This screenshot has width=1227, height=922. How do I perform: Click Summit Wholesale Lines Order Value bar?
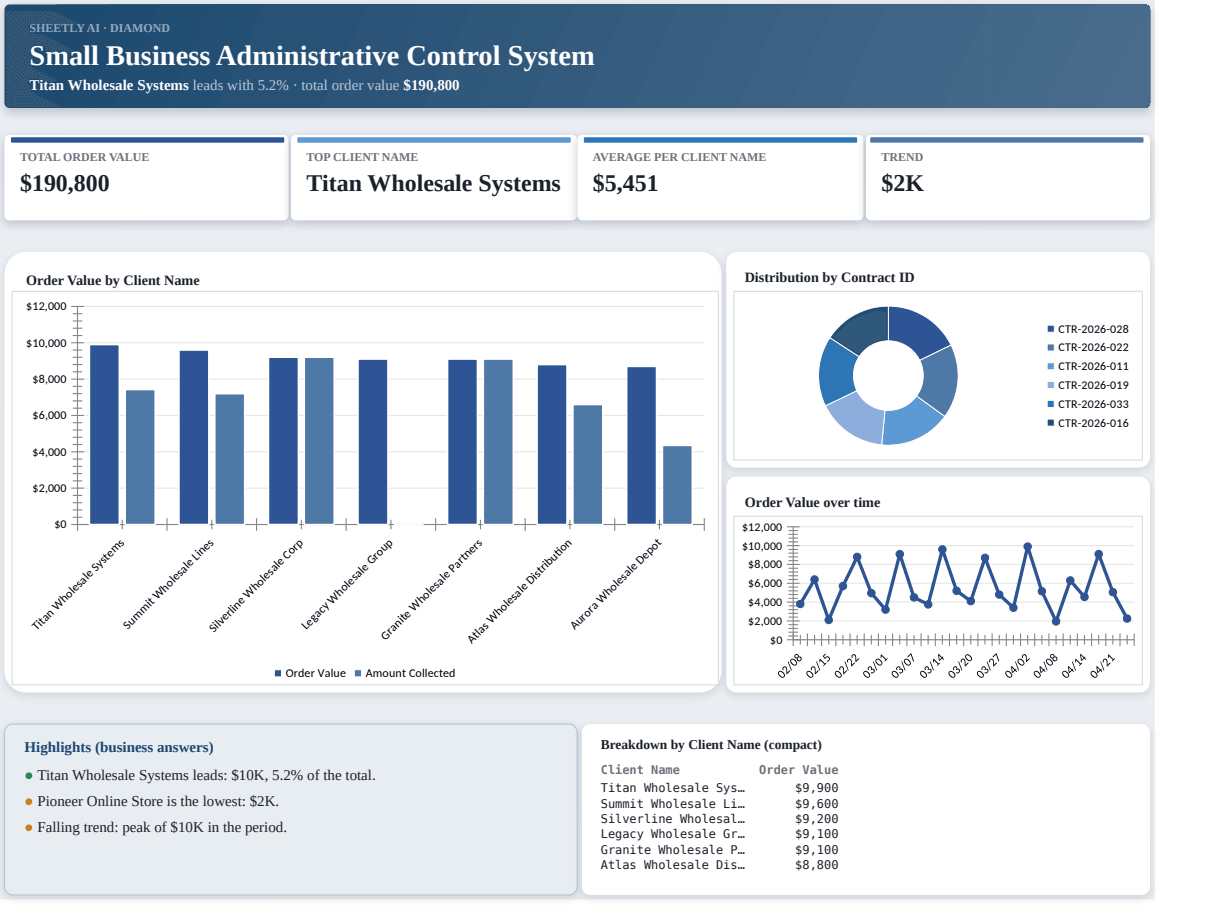(194, 437)
